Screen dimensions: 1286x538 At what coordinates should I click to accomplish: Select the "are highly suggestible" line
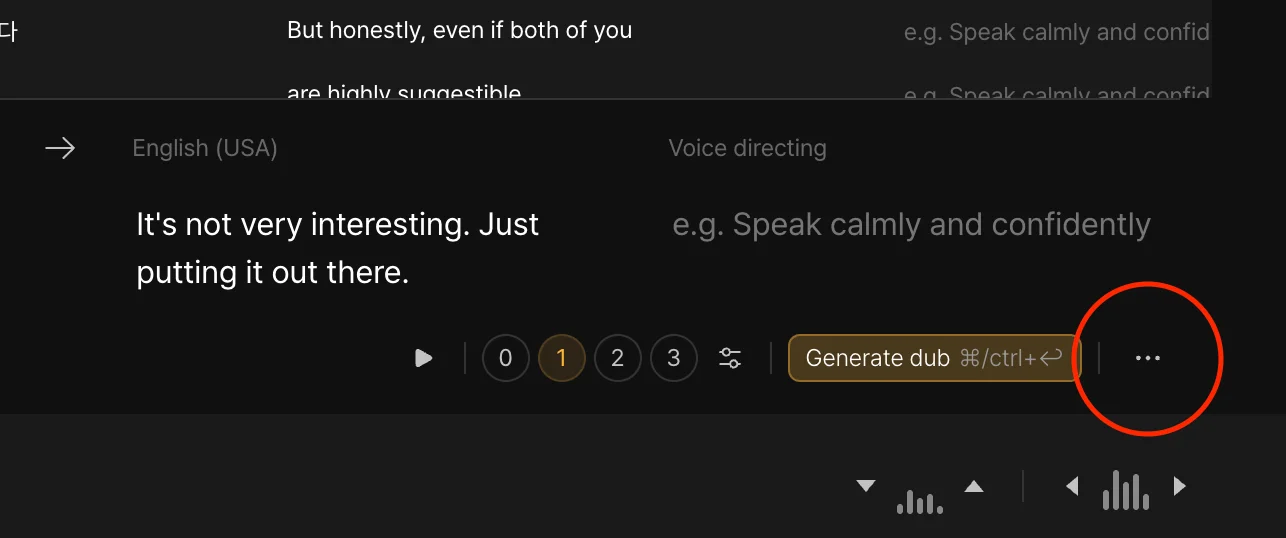pos(404,93)
